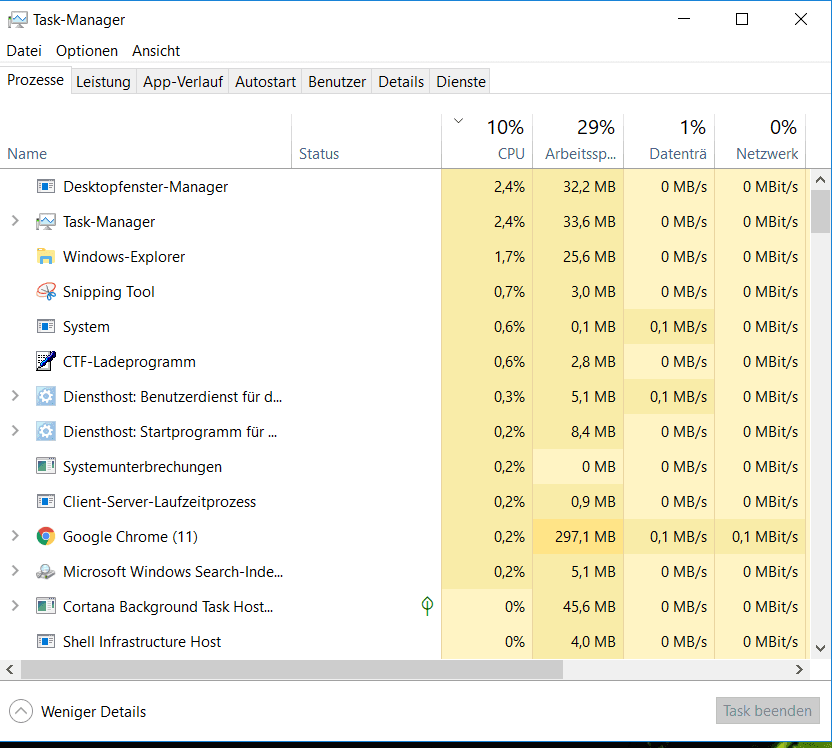Viewport: 832px width, 748px height.
Task: Switch to the App-Verlauf tab
Action: [x=183, y=82]
